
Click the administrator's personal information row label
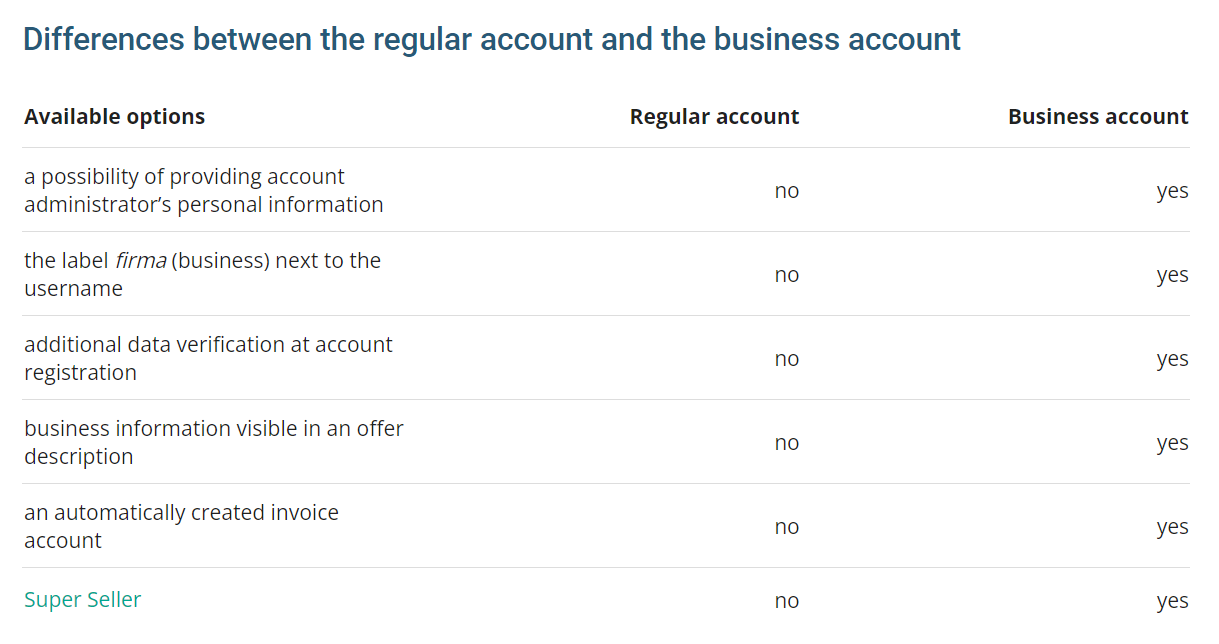click(x=203, y=191)
